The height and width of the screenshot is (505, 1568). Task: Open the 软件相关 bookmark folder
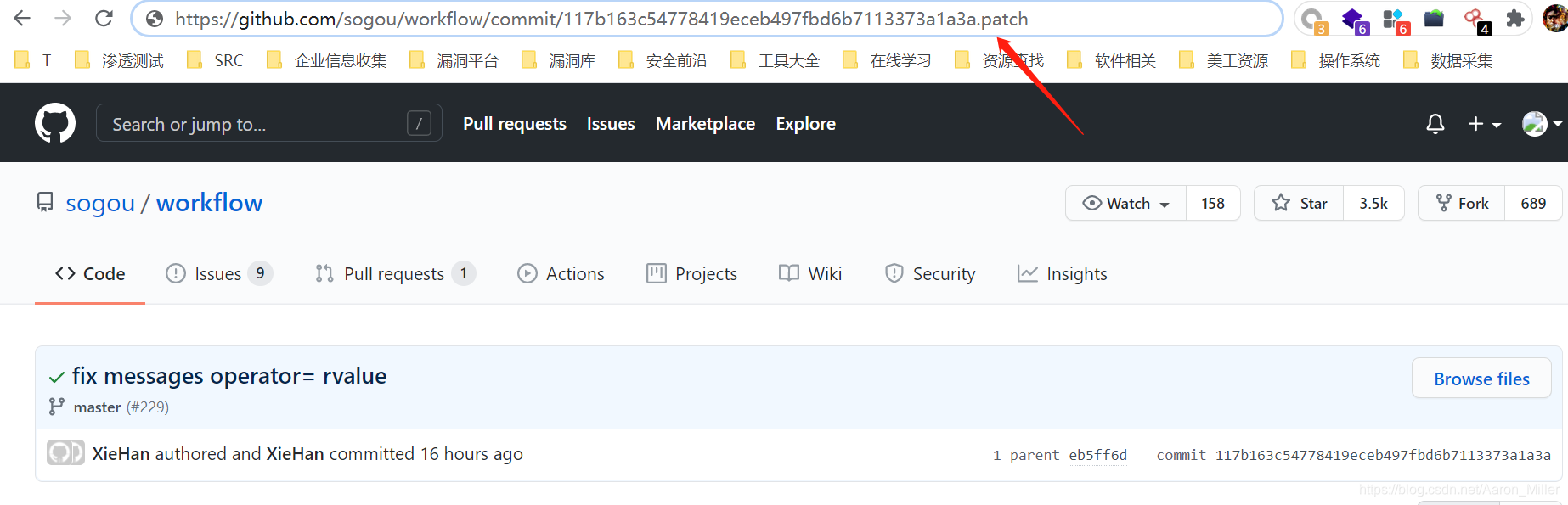(1111, 60)
